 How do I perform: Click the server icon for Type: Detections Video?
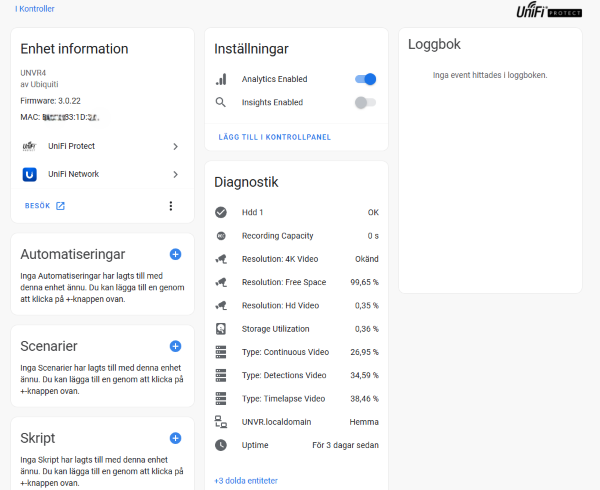pyautogui.click(x=221, y=375)
